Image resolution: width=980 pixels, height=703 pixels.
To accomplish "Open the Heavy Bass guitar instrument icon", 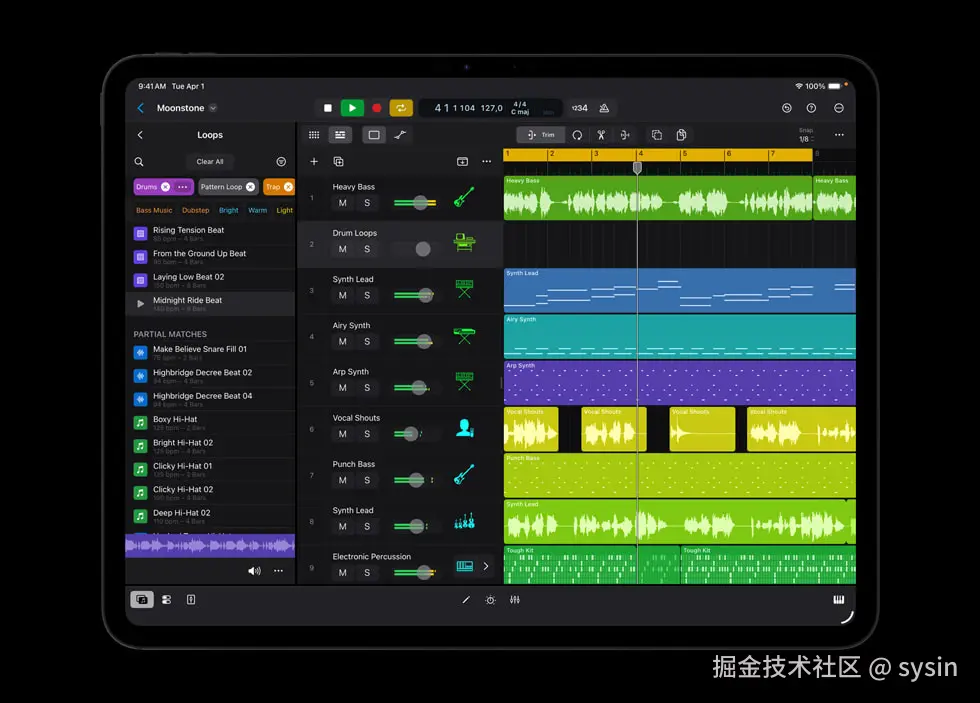I will click(x=464, y=197).
